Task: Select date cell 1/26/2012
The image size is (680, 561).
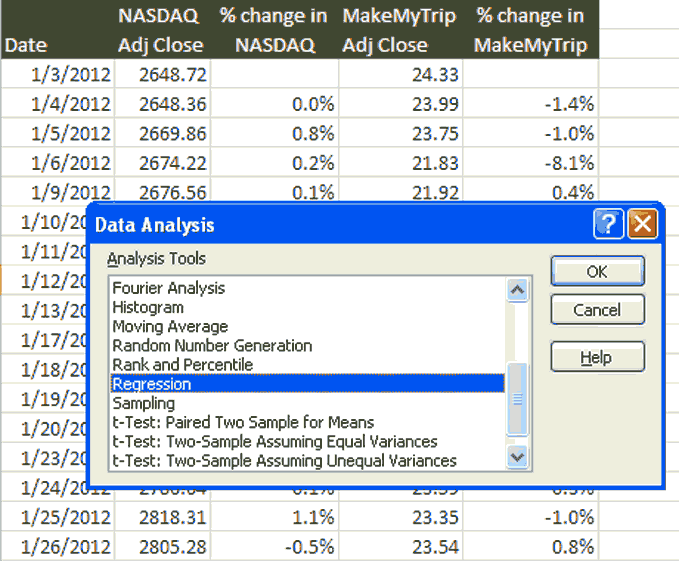Action: pos(58,546)
